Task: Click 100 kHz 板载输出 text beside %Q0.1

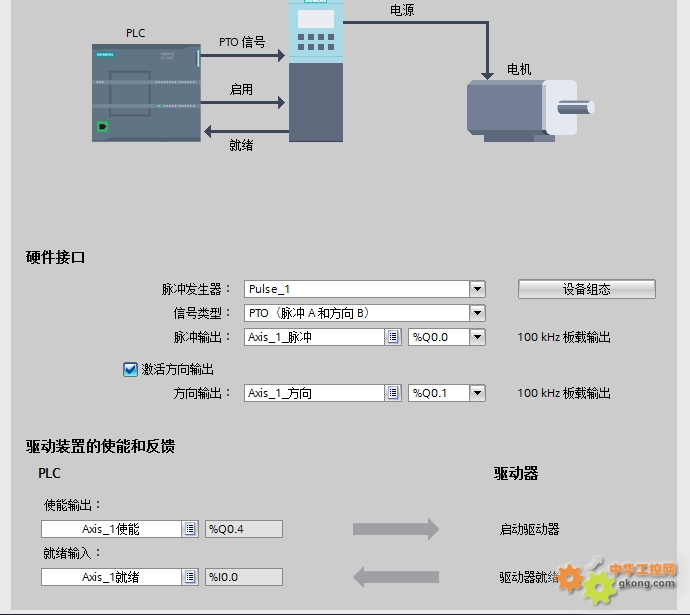Action: coord(564,393)
